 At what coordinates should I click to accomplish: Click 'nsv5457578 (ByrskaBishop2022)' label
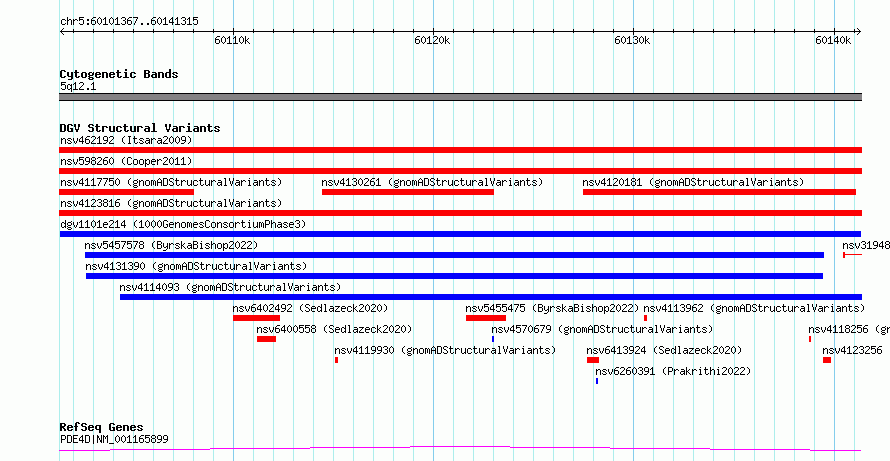coord(171,245)
